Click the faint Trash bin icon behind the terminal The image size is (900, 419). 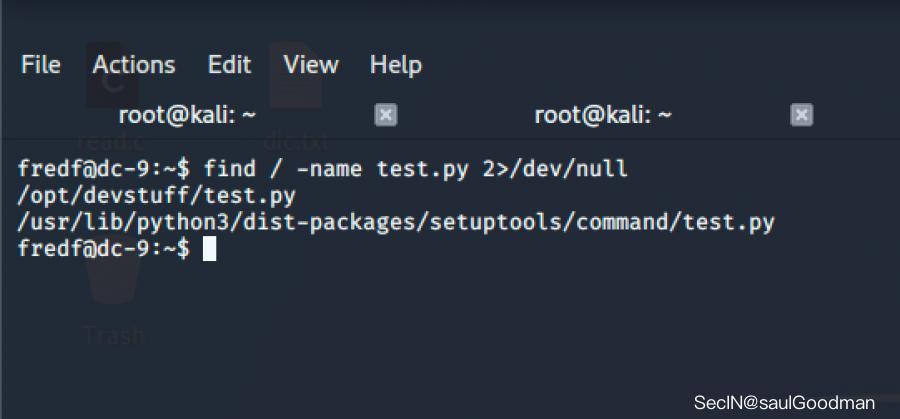click(x=113, y=274)
